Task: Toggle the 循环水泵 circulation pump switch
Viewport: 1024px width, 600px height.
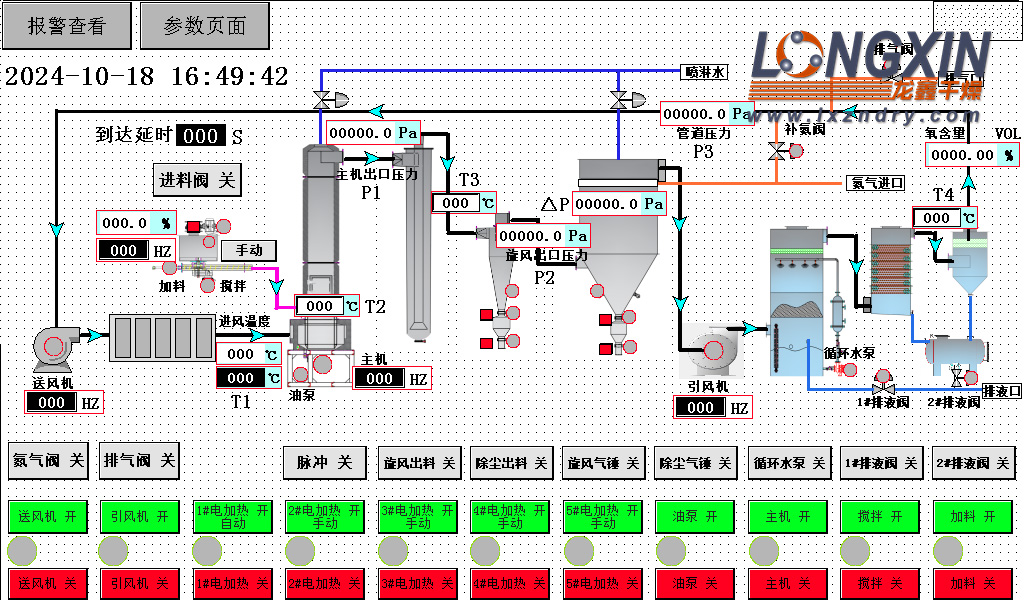Action: (x=790, y=463)
